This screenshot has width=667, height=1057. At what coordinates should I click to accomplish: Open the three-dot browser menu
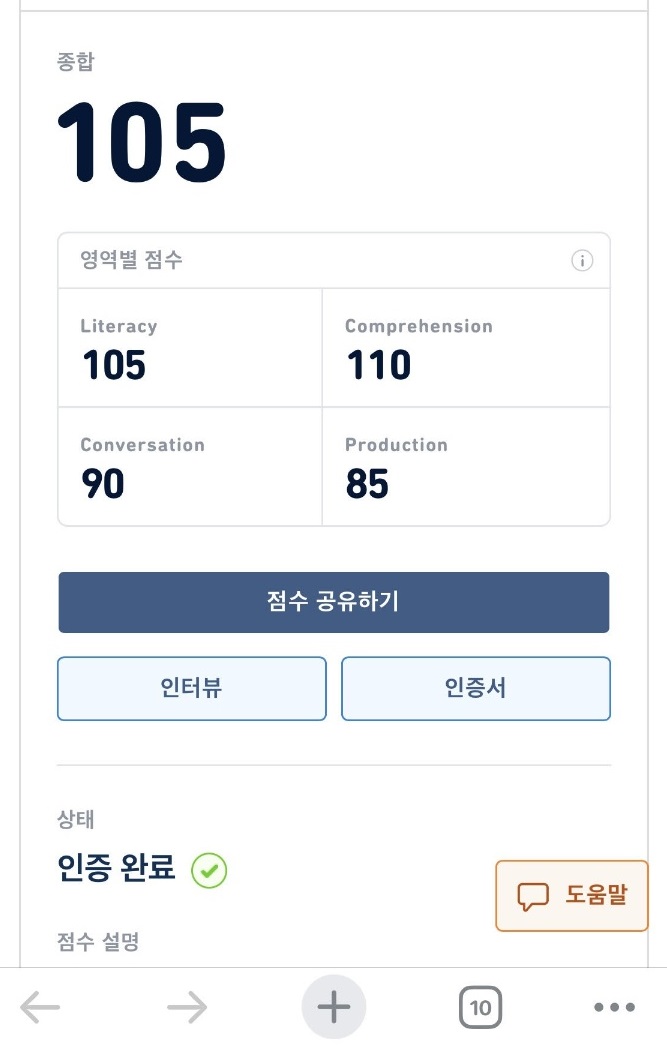[x=614, y=1008]
